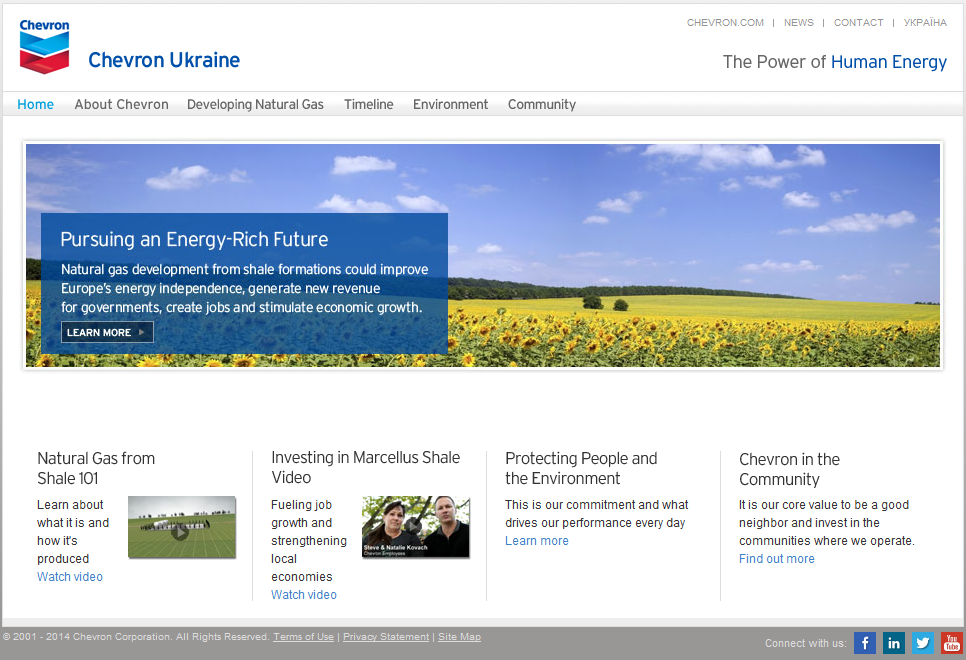Open Chevron's Twitter page icon
This screenshot has height=660, width=966.
click(922, 643)
